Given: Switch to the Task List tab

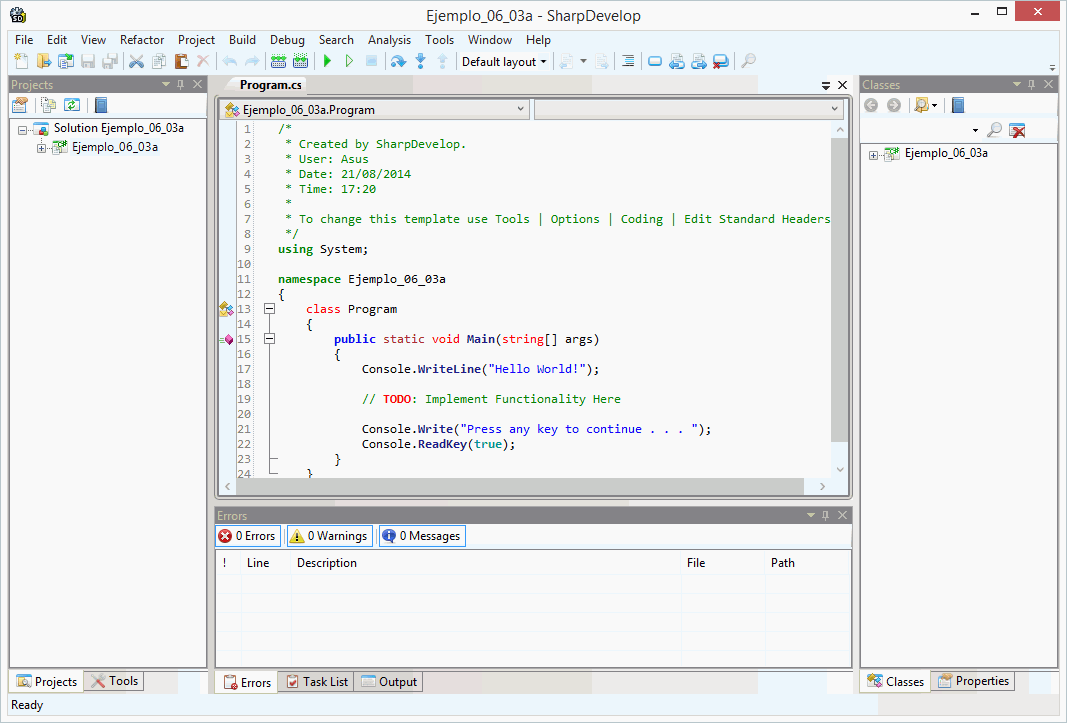Looking at the screenshot, I should [316, 682].
